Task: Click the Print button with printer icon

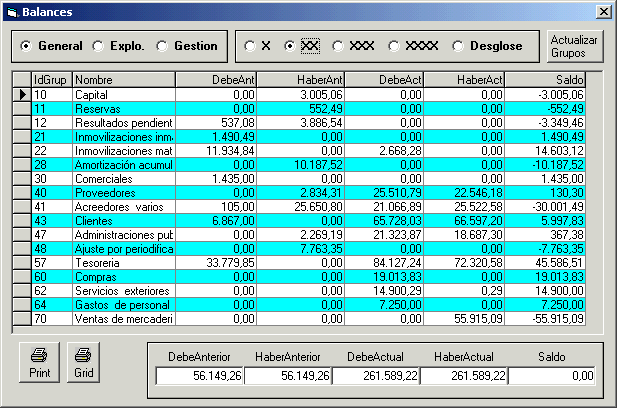Action: tap(38, 361)
